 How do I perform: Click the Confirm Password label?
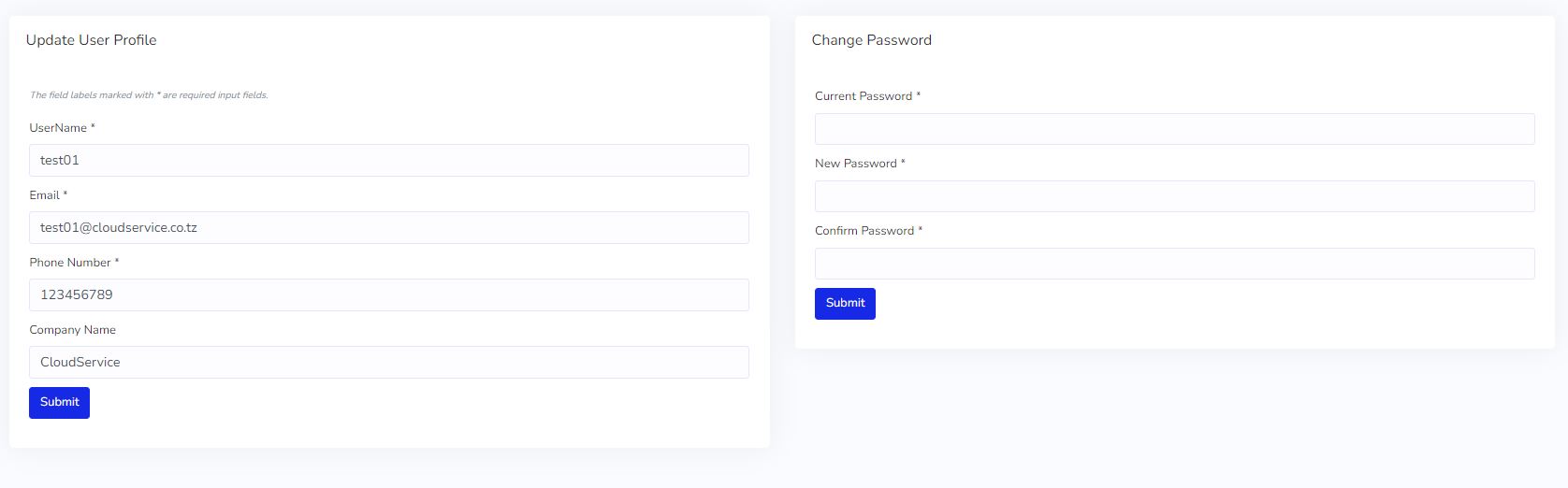pyautogui.click(x=864, y=231)
